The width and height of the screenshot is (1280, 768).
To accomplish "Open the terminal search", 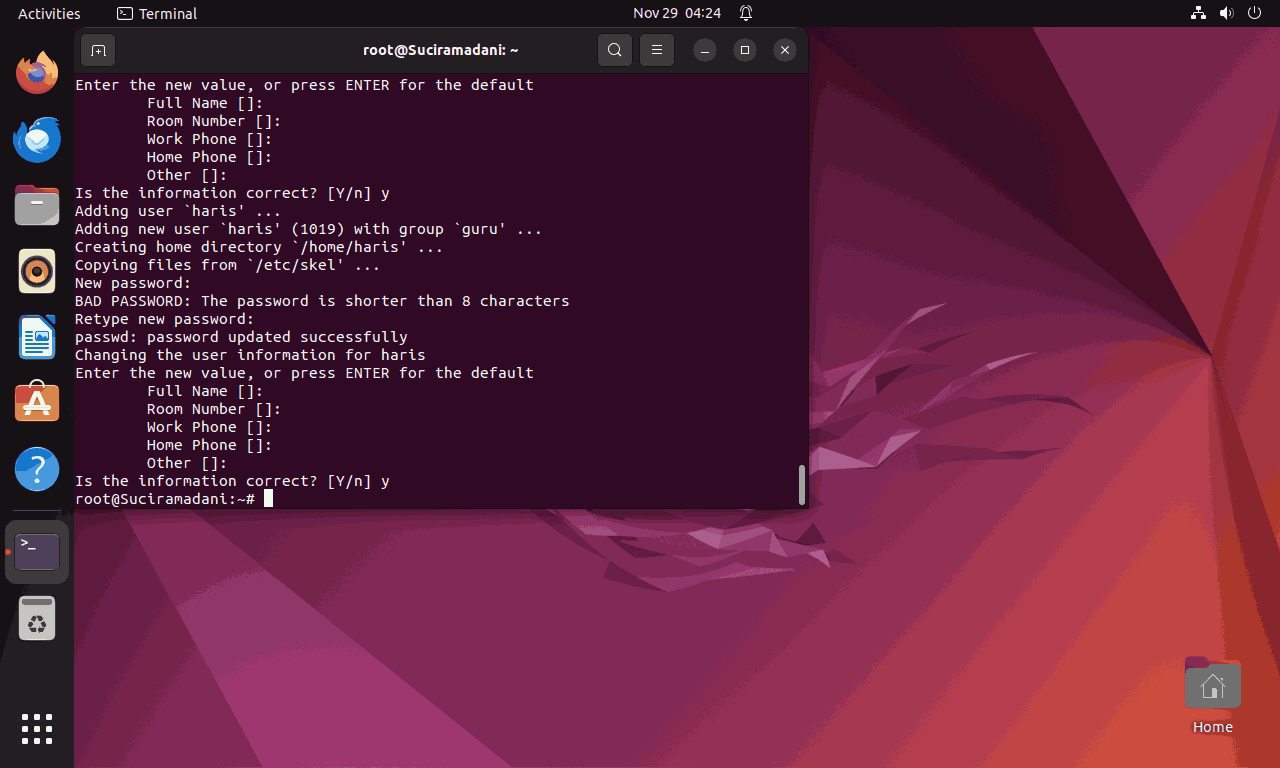I will coord(615,50).
